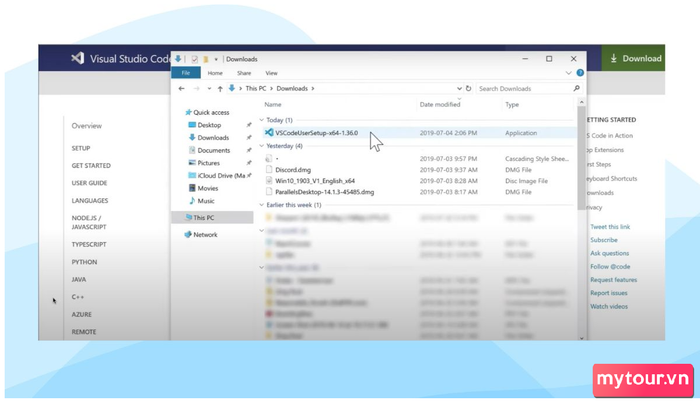Image resolution: width=700 pixels, height=405 pixels.
Task: Click the properties checkmark in the quick access toolbar
Action: pos(194,59)
